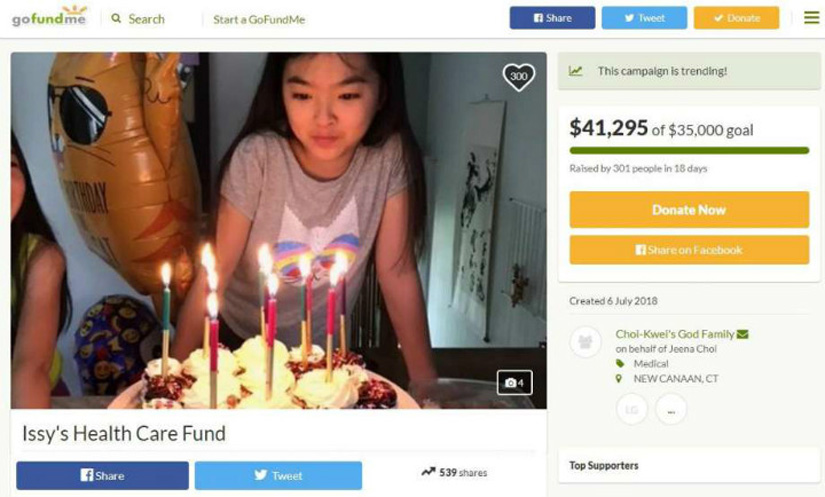Expand more donors via ellipsis circle
Screen dimensions: 825x497
point(671,409)
